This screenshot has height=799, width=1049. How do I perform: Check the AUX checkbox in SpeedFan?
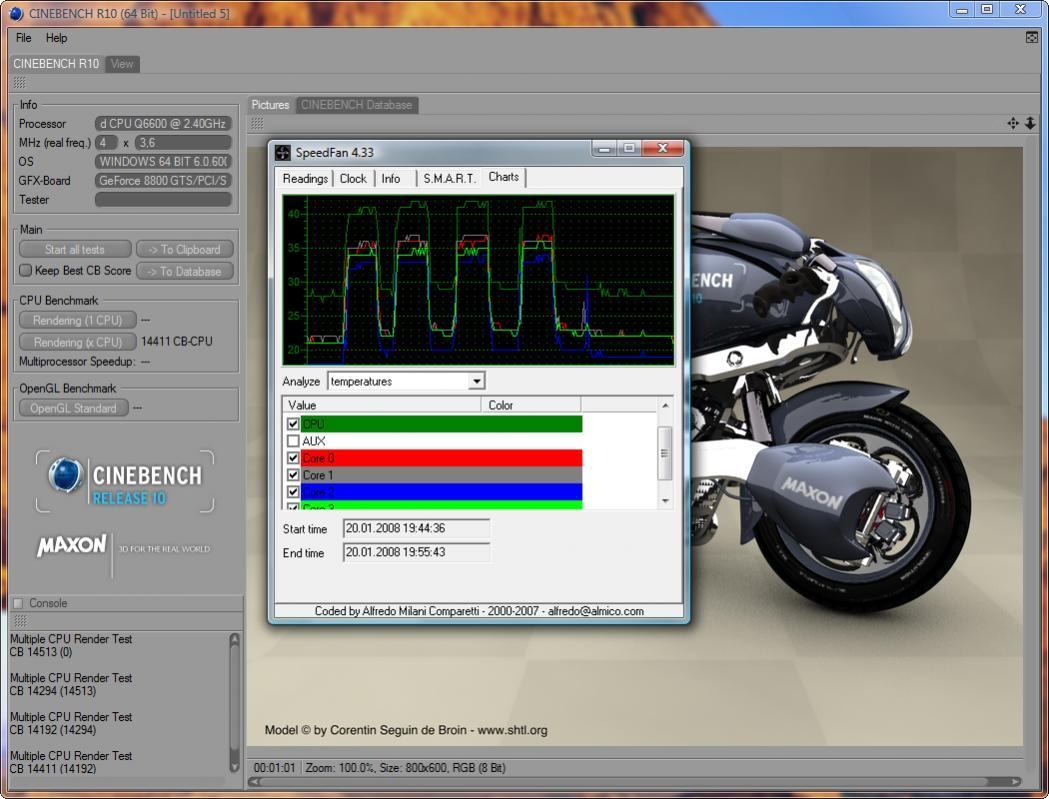point(293,441)
